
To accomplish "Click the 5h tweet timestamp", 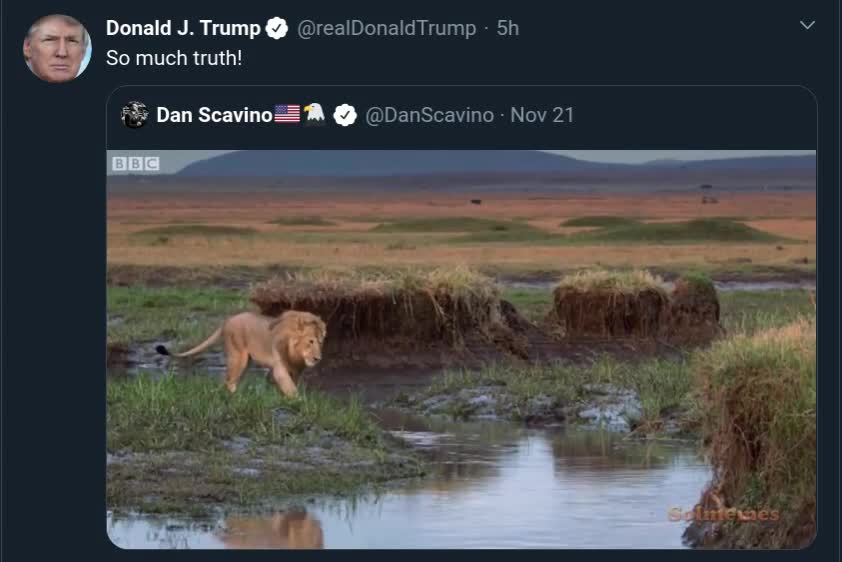I will [x=508, y=29].
